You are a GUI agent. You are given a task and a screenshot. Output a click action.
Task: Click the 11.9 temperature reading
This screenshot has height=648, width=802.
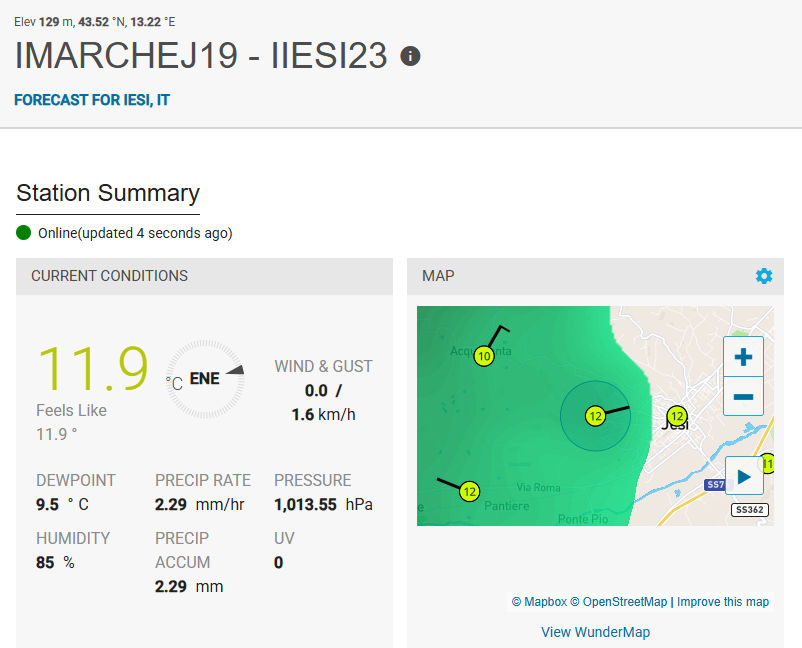click(x=93, y=368)
